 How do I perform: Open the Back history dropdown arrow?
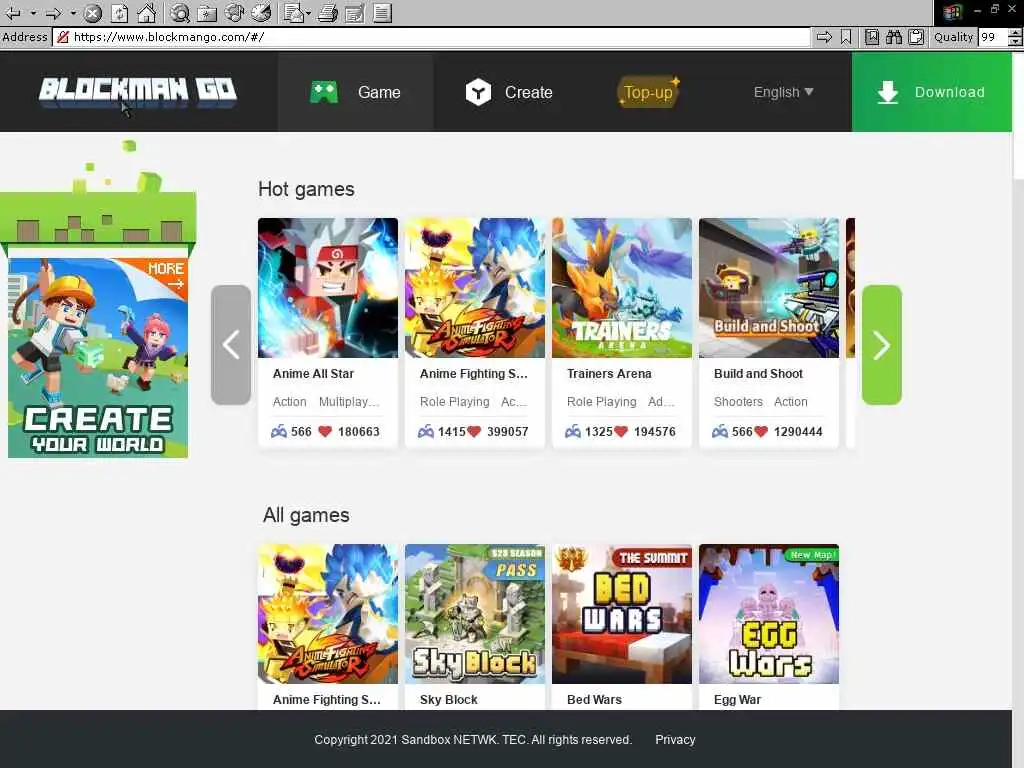tap(33, 12)
